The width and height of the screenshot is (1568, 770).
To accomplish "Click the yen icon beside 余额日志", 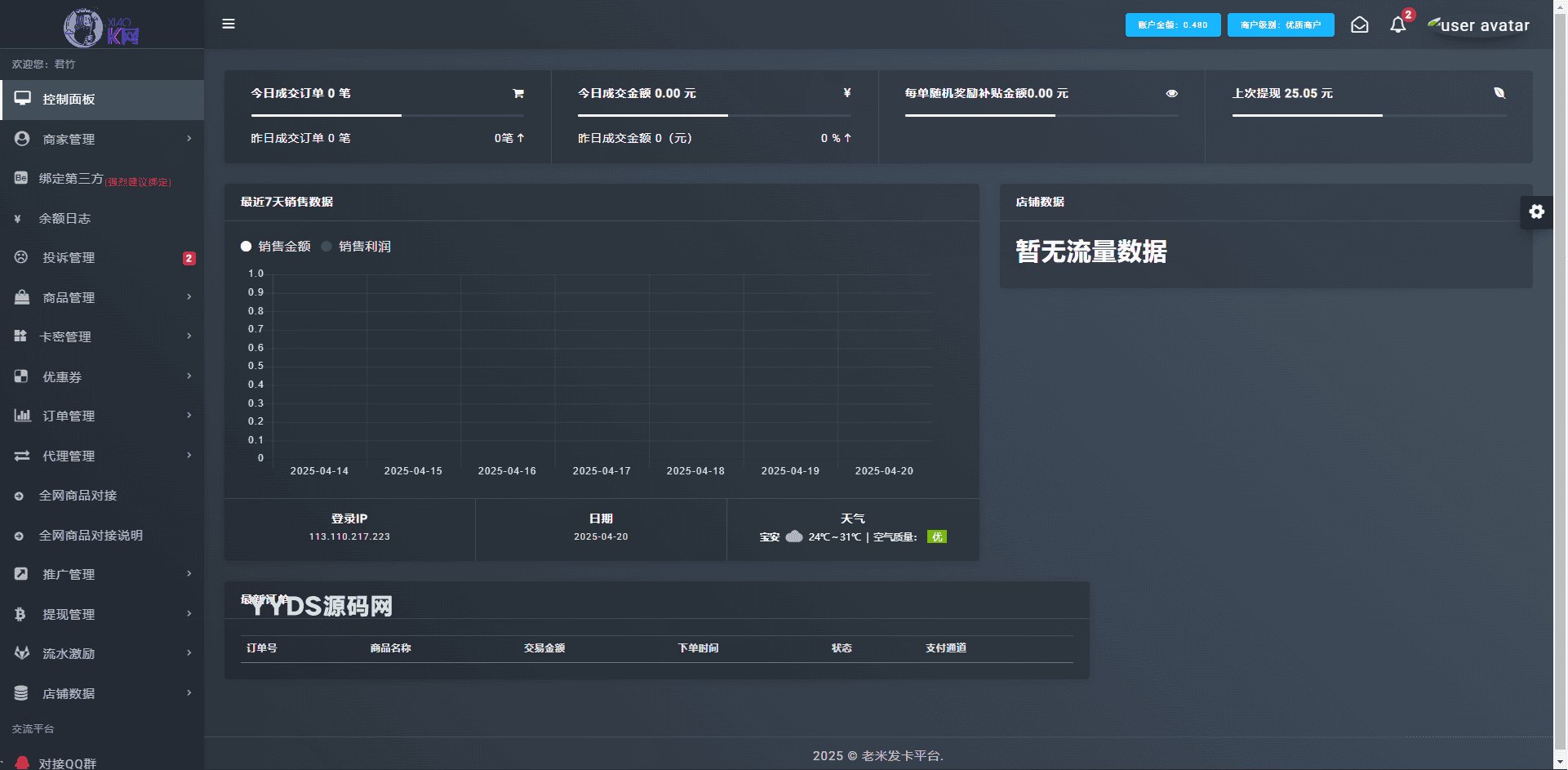I will click(x=18, y=219).
